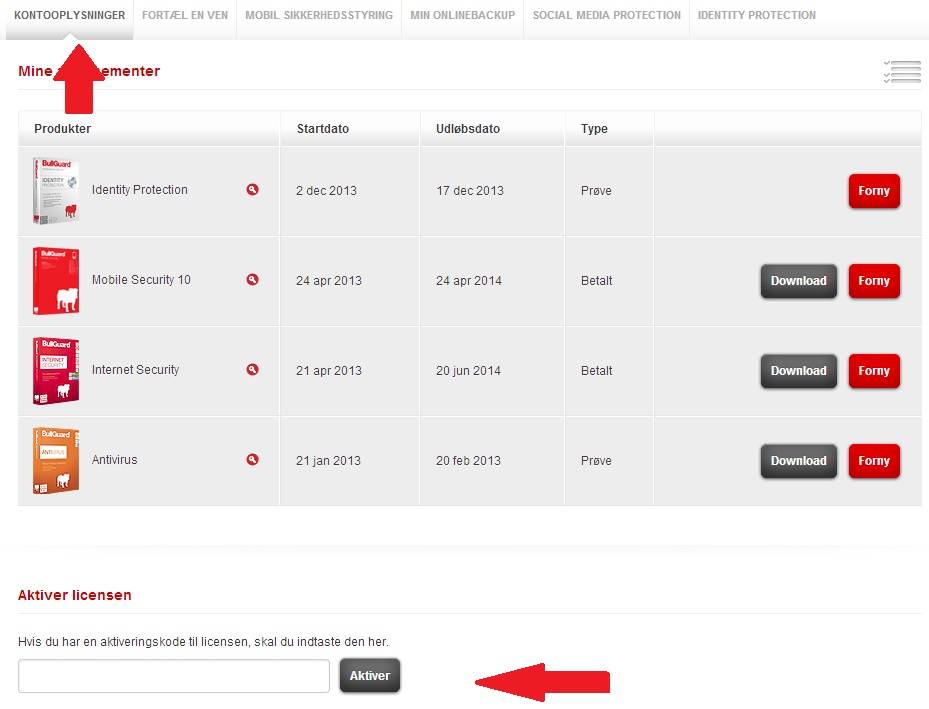This screenshot has width=929, height=709.
Task: Click Betalt type in Internet Security row
Action: coord(597,371)
